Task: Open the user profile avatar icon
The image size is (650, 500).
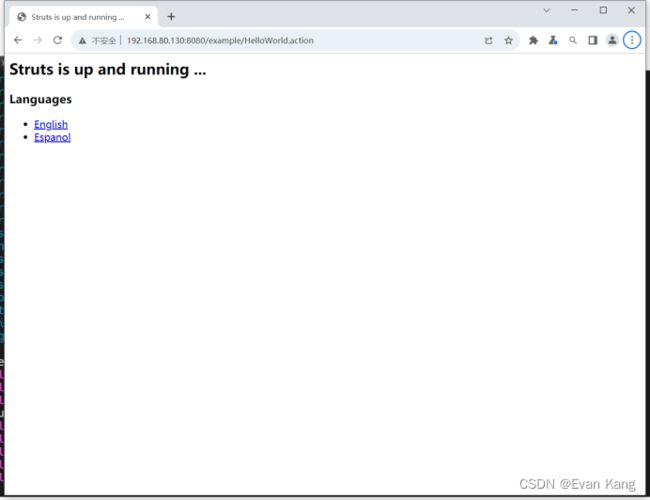Action: [x=612, y=40]
